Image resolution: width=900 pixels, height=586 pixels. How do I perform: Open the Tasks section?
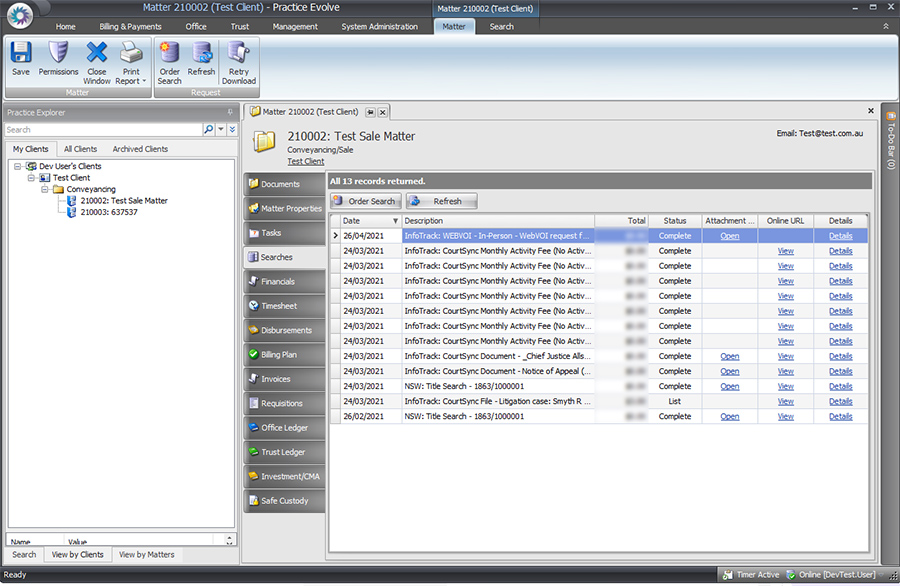pyautogui.click(x=284, y=233)
